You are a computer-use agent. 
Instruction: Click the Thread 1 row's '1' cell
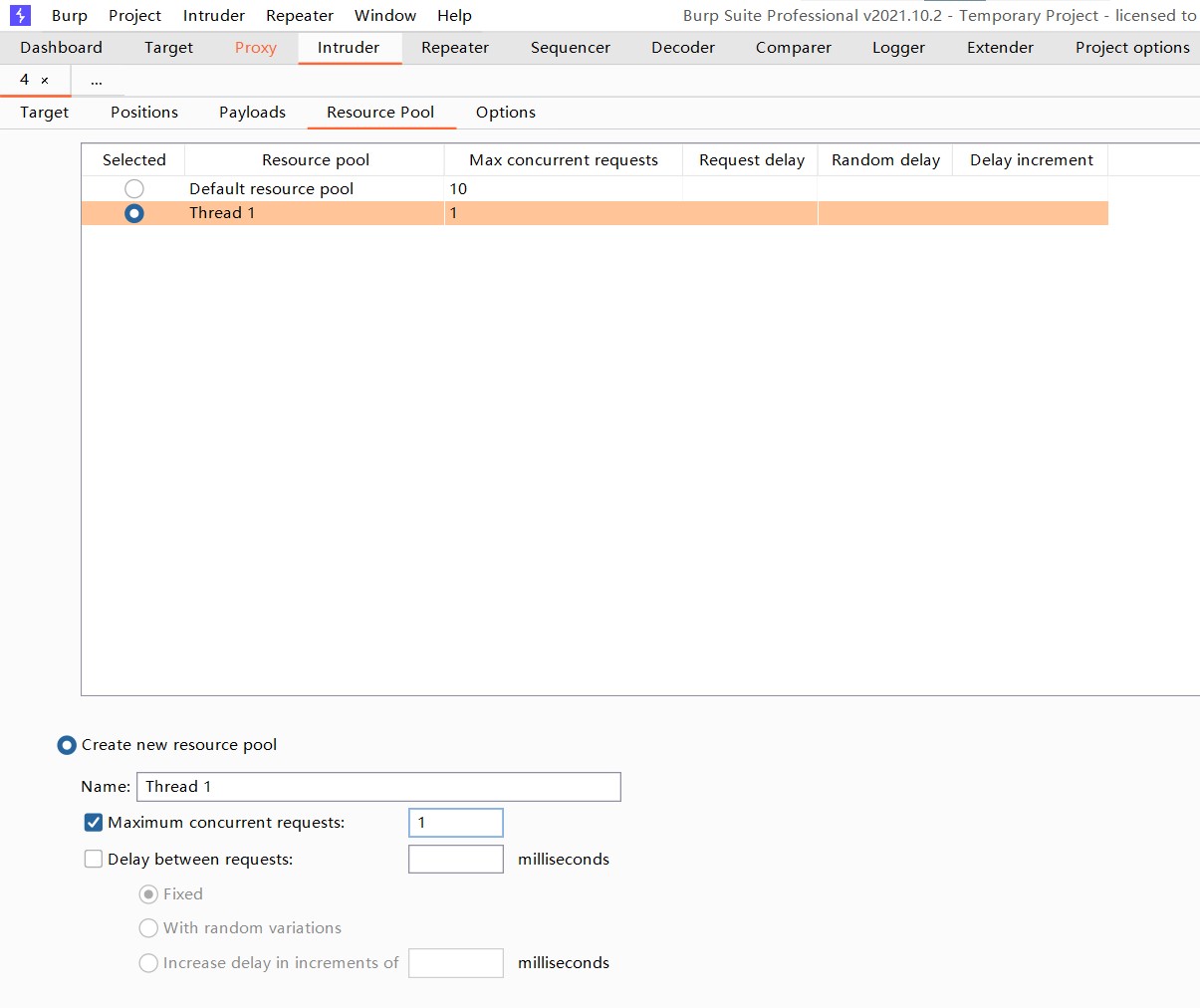point(564,213)
